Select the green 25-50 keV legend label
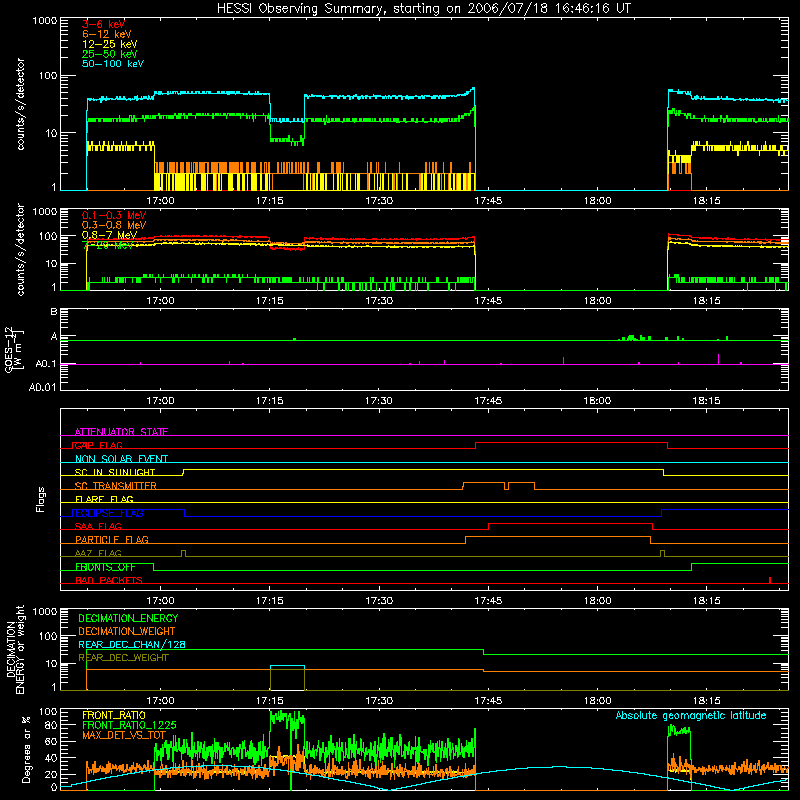The width and height of the screenshot is (800, 800). [x=110, y=54]
